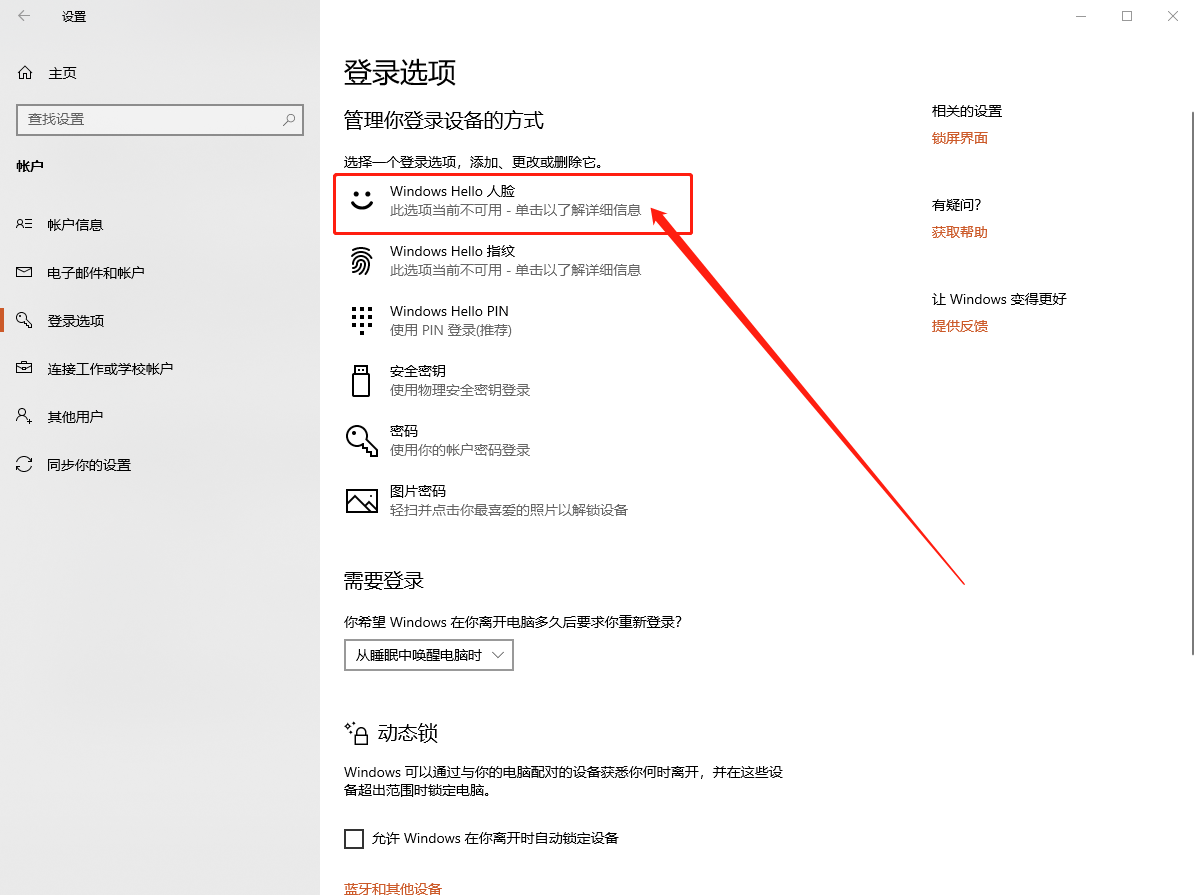Image resolution: width=1196 pixels, height=895 pixels.
Task: Click the 提供反馈 link
Action: [960, 326]
